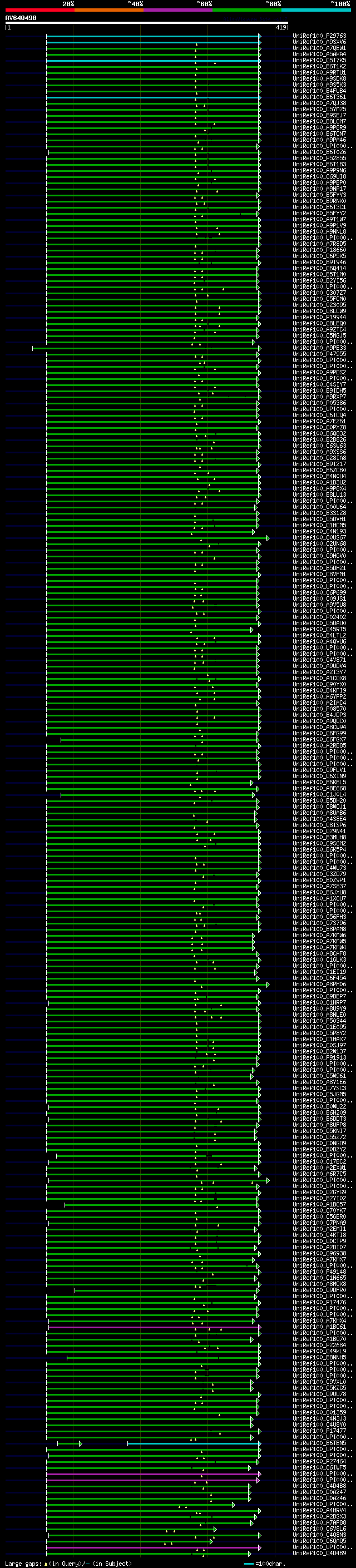Select hit label UniRef100_B9SEJ7
The width and height of the screenshot is (356, 1568).
click(x=319, y=116)
